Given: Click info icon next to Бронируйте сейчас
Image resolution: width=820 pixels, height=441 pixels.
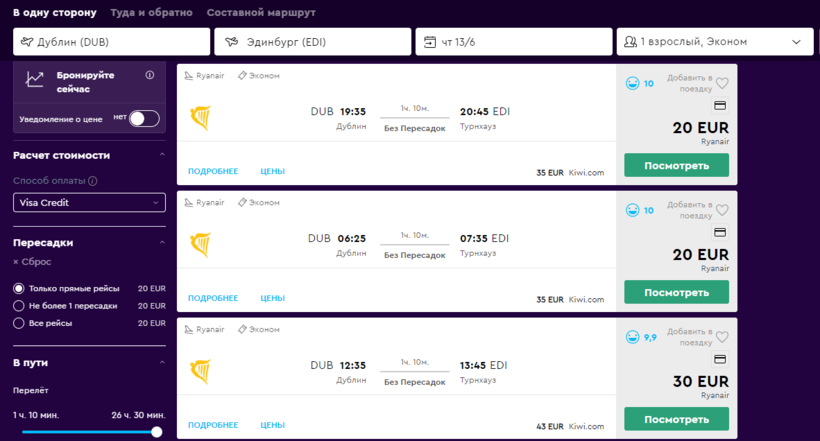Looking at the screenshot, I should pos(150,75).
